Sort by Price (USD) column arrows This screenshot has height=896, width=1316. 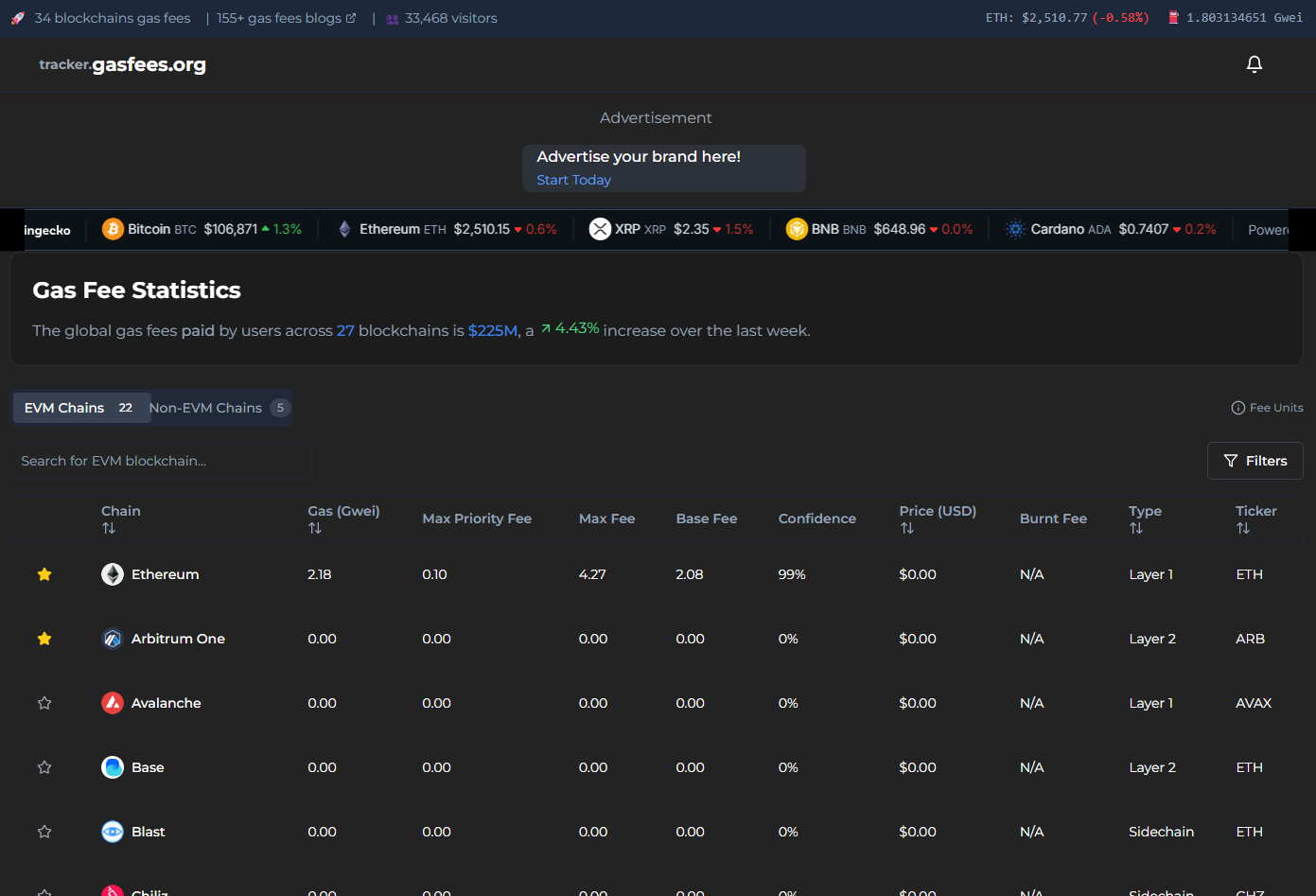pos(906,528)
